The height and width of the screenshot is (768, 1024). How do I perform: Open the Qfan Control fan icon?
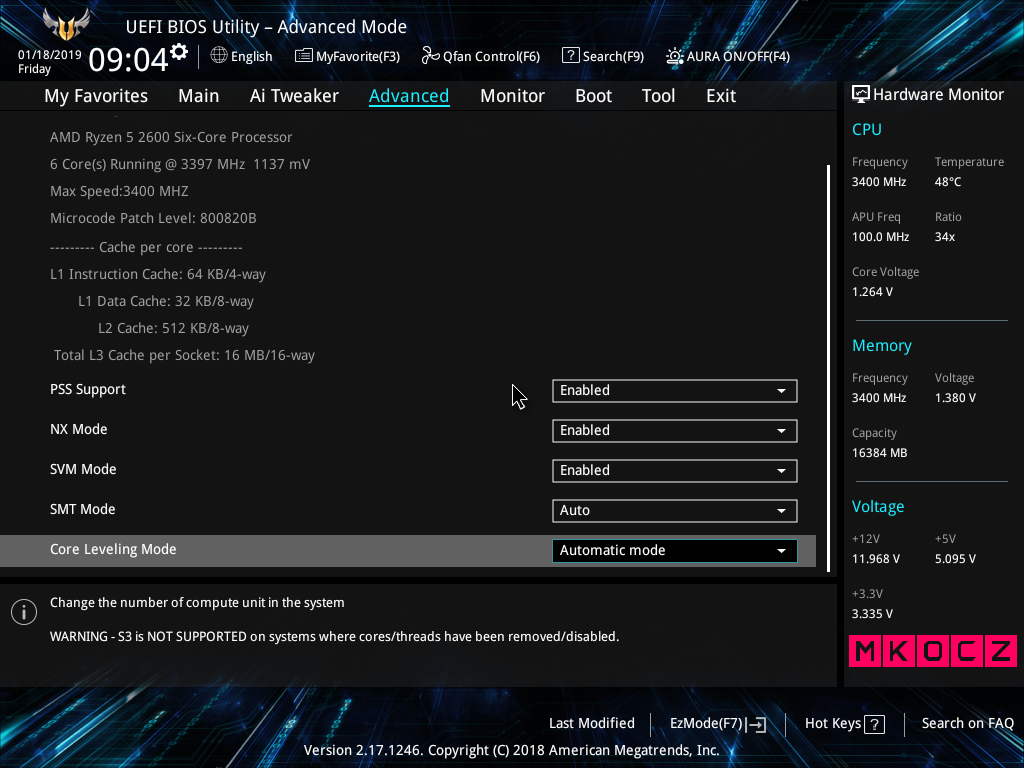(430, 56)
